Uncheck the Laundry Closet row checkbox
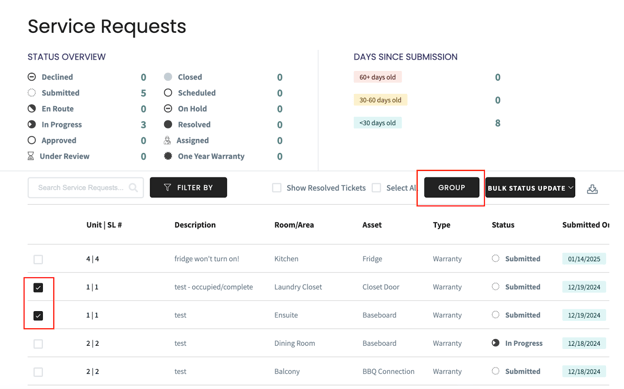 (38, 287)
